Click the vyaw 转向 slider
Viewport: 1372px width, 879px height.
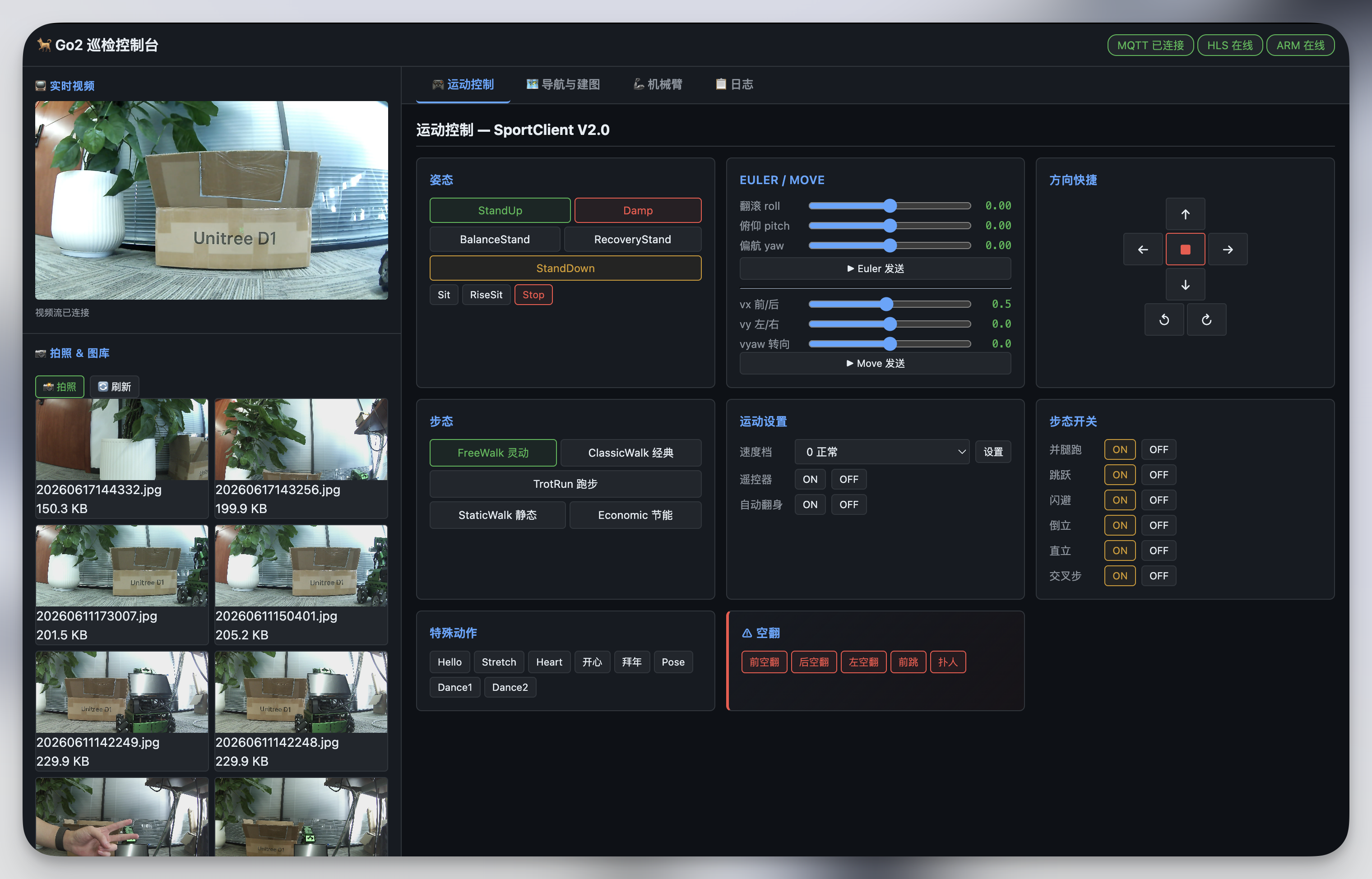889,344
